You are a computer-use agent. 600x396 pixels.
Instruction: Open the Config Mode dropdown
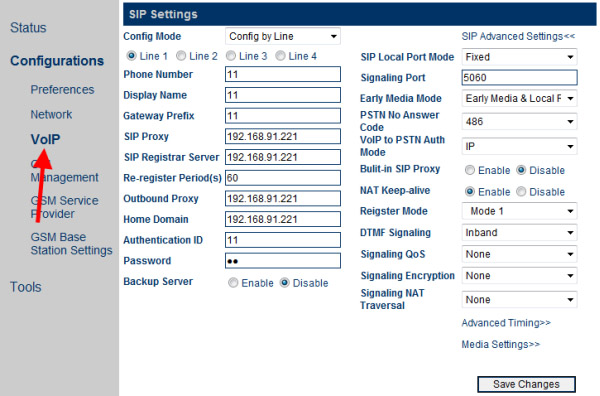(x=283, y=36)
